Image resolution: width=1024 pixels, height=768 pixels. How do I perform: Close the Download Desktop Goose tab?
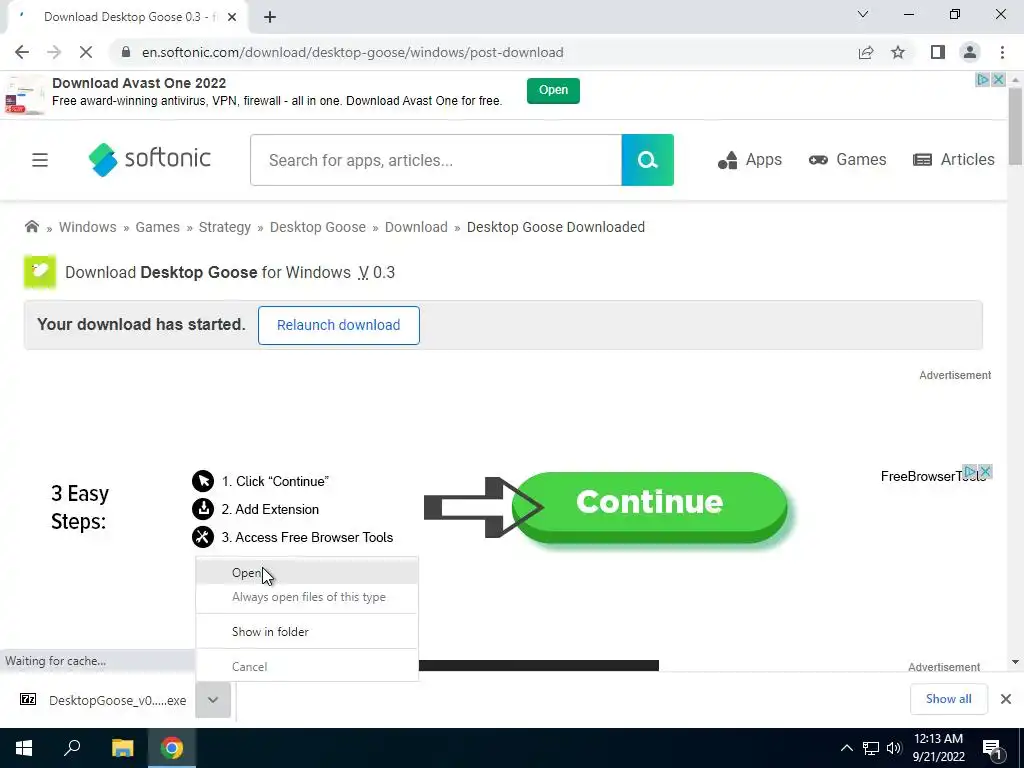coord(232,17)
